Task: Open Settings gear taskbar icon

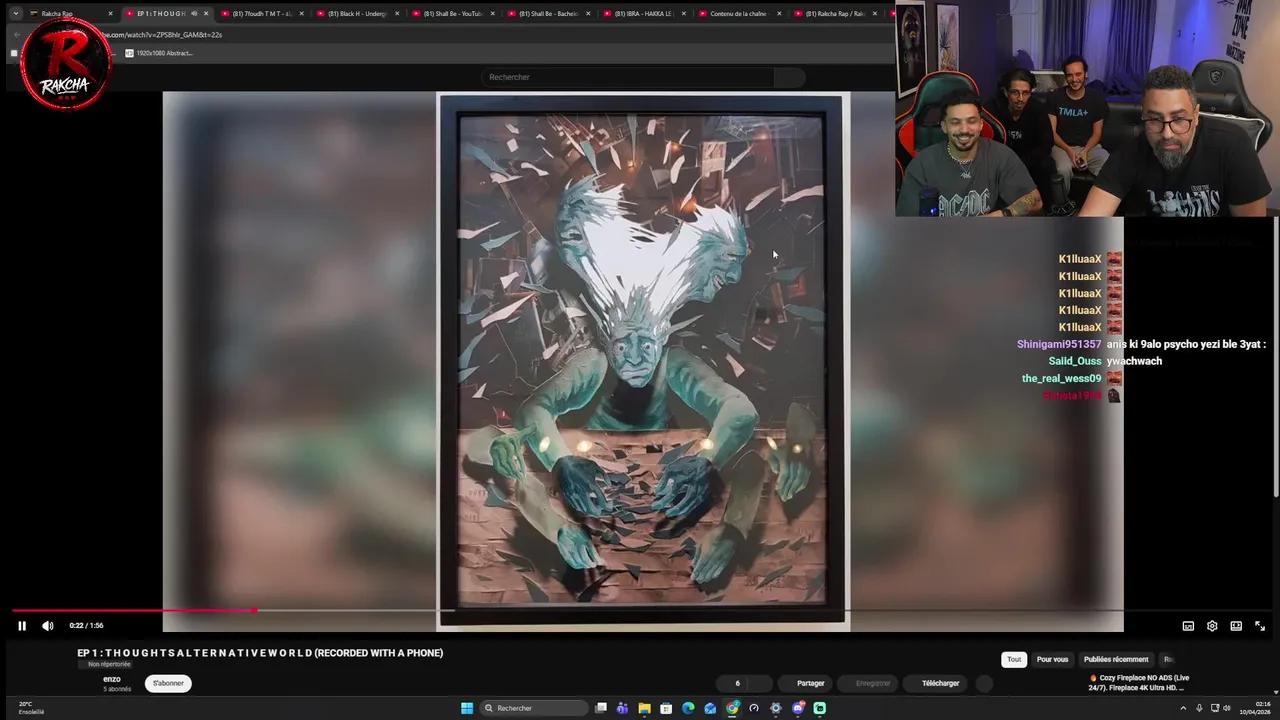Action: click(776, 708)
